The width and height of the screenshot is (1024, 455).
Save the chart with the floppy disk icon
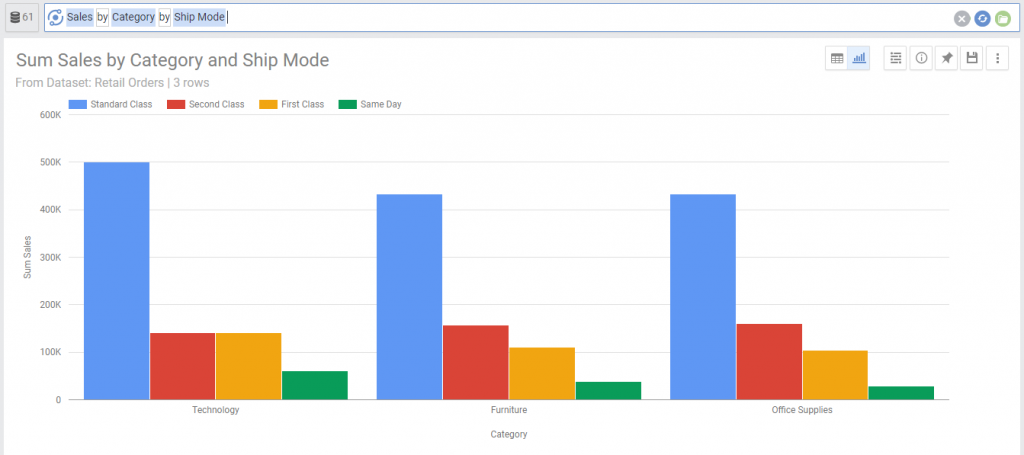[972, 58]
